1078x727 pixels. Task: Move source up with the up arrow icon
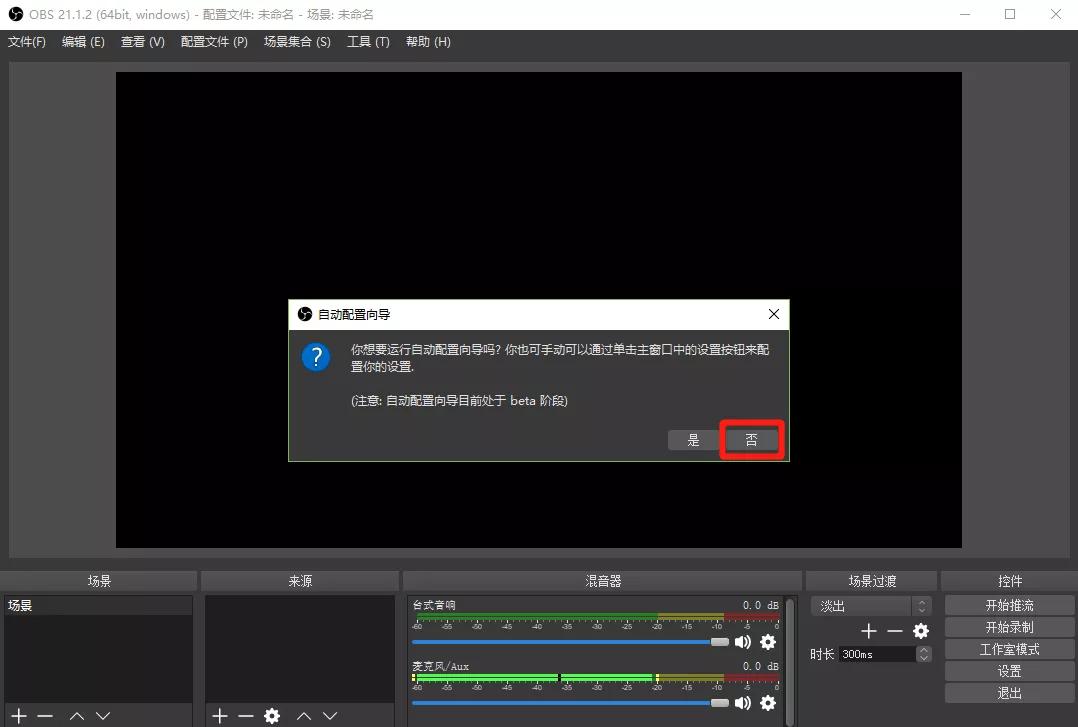coord(303,715)
